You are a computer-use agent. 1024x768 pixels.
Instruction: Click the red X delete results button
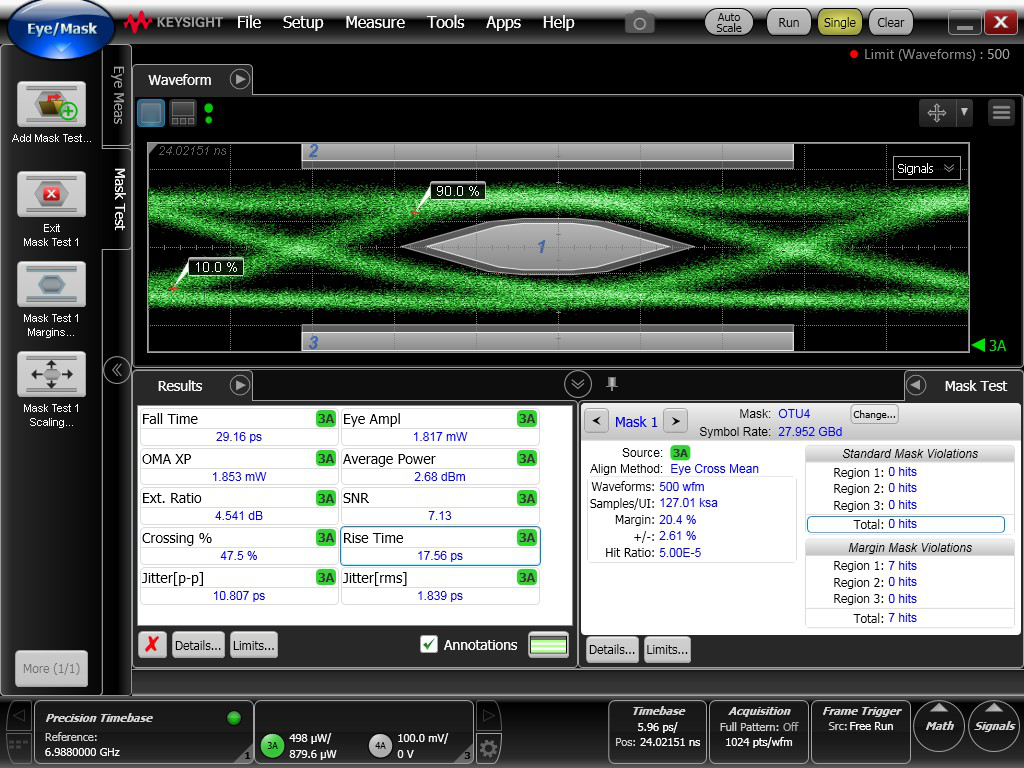(x=151, y=645)
